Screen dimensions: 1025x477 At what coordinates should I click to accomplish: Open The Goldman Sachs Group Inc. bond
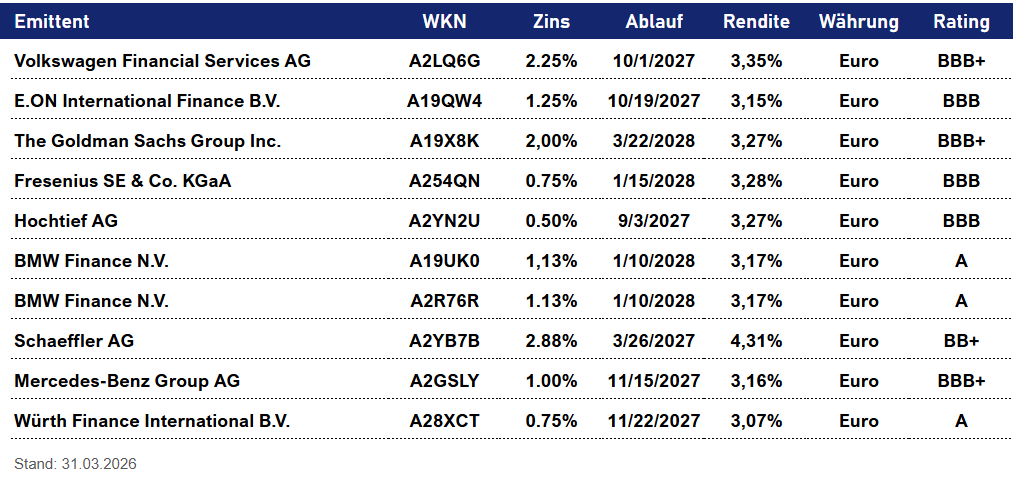(x=147, y=141)
